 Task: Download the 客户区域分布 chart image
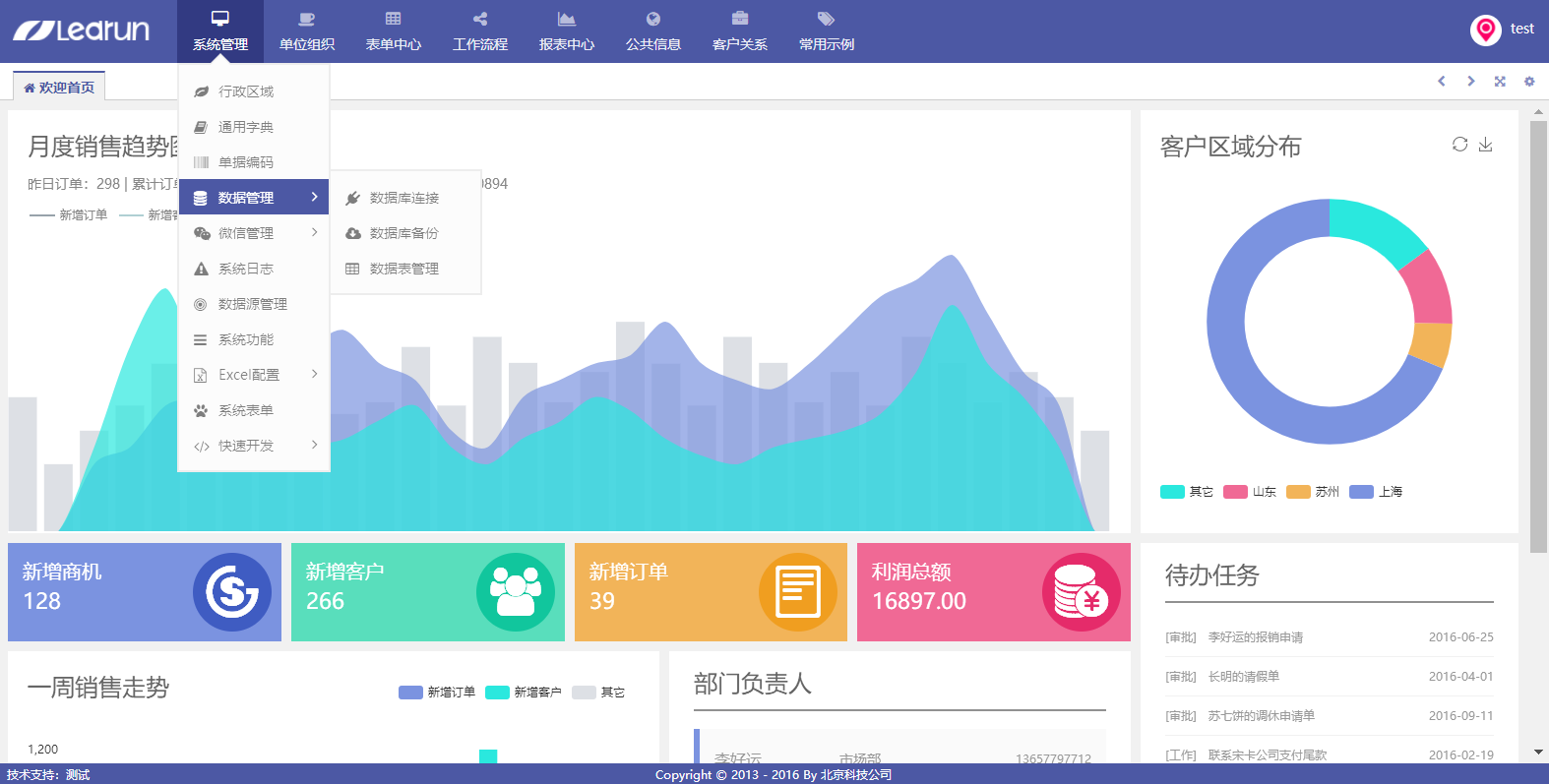(x=1486, y=145)
